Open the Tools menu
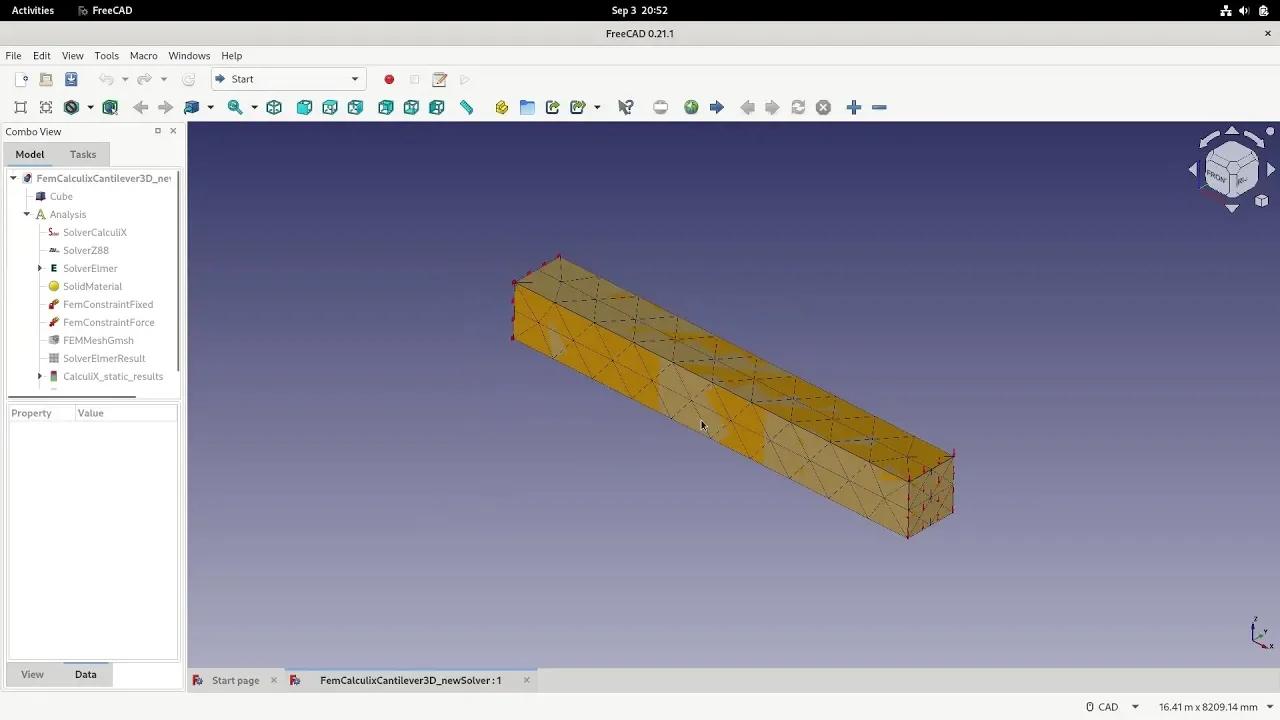 click(106, 56)
